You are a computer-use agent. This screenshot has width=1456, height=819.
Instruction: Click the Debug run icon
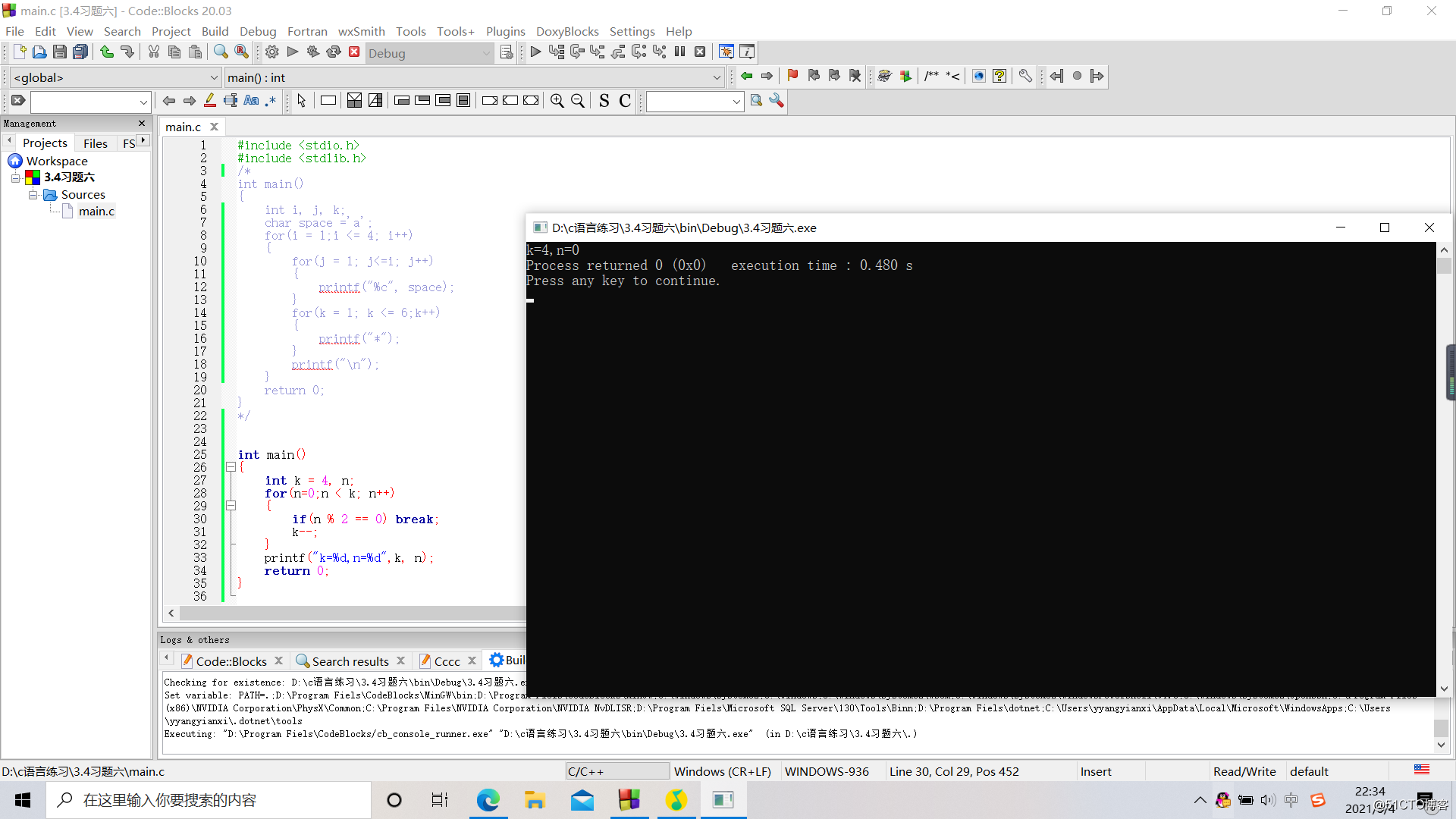[x=536, y=52]
